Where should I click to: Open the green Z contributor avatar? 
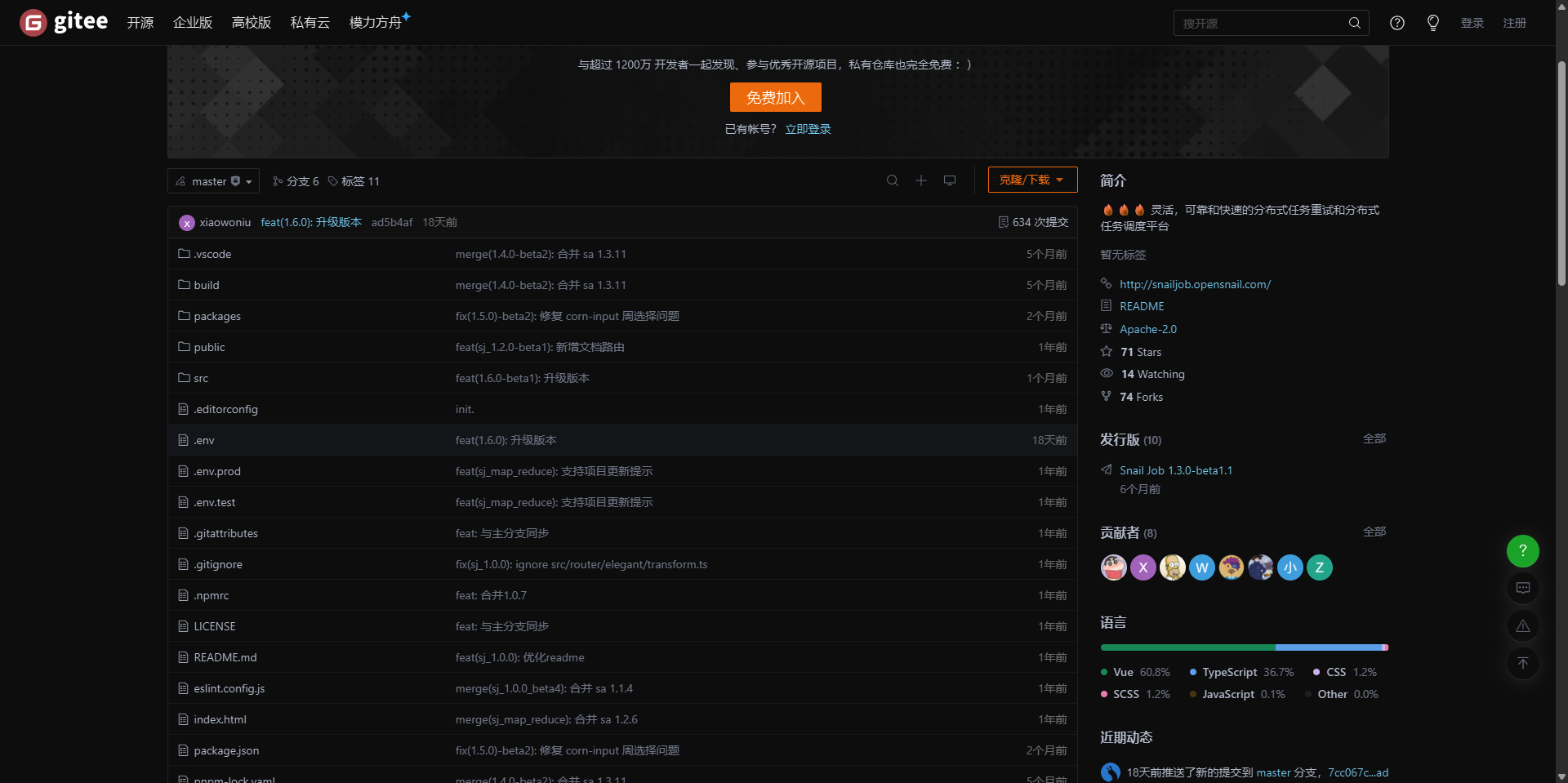click(x=1320, y=567)
